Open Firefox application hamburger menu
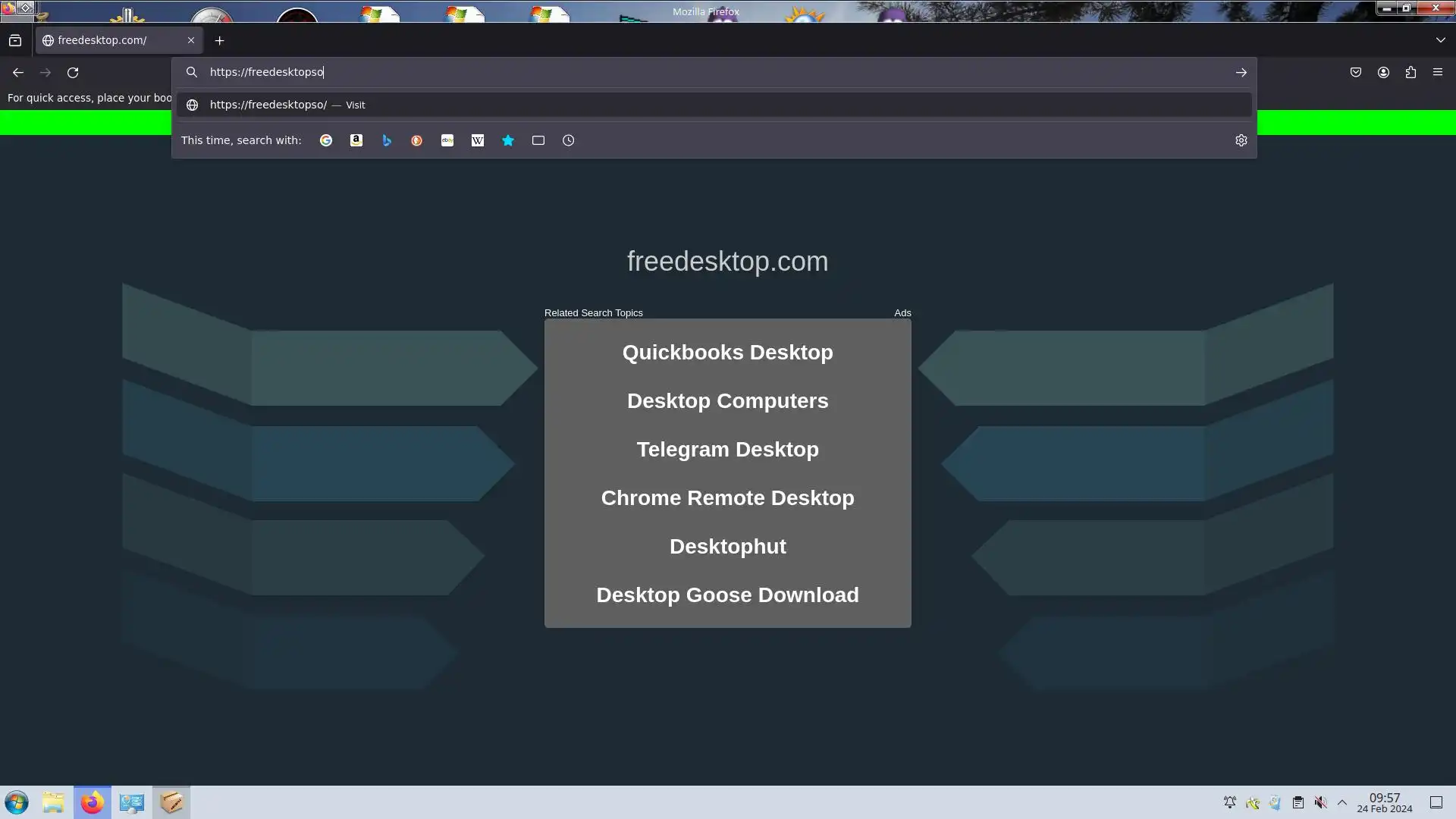 click(x=1438, y=73)
